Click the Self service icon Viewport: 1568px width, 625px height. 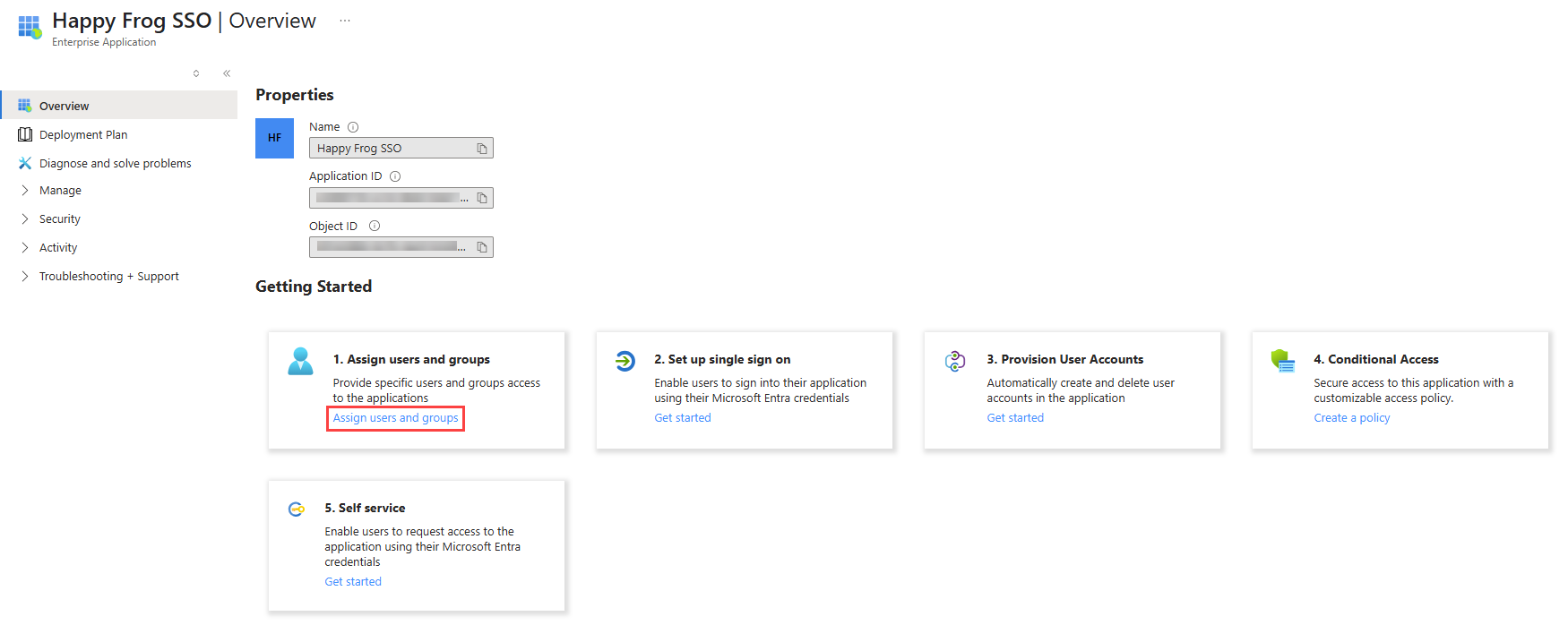(297, 509)
